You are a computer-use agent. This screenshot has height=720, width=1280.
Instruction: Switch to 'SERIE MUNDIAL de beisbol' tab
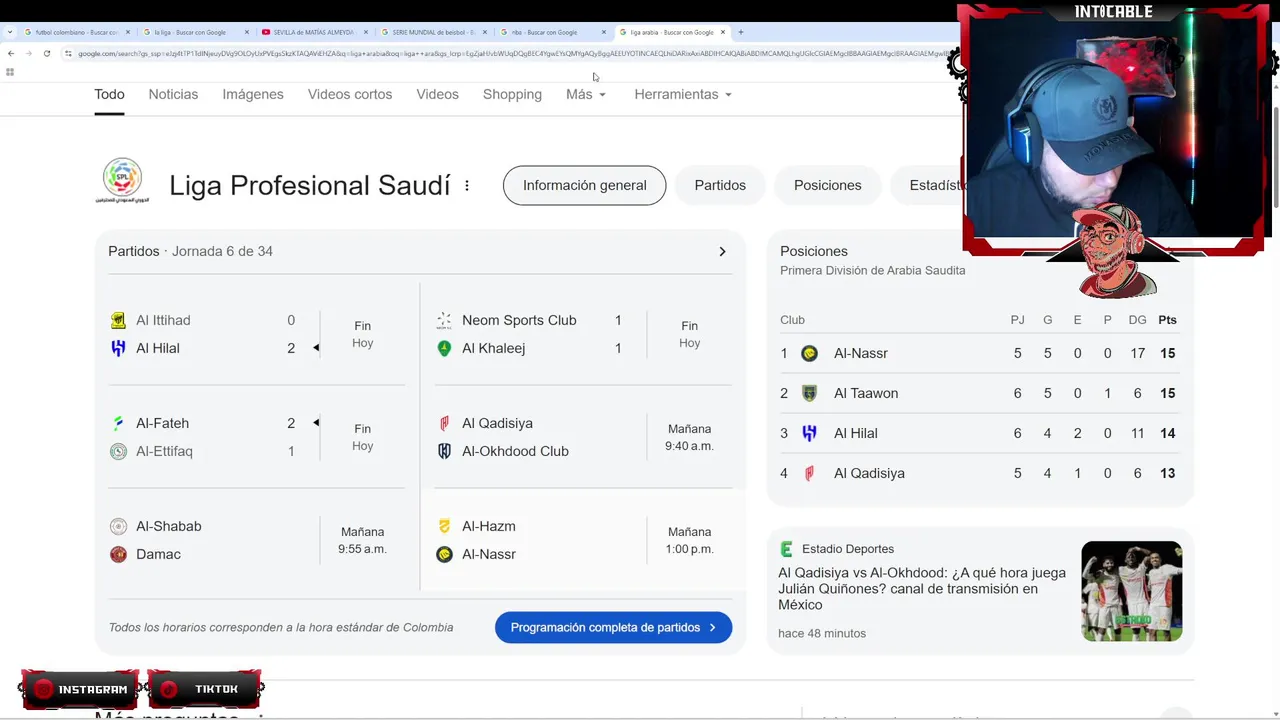[x=433, y=32]
